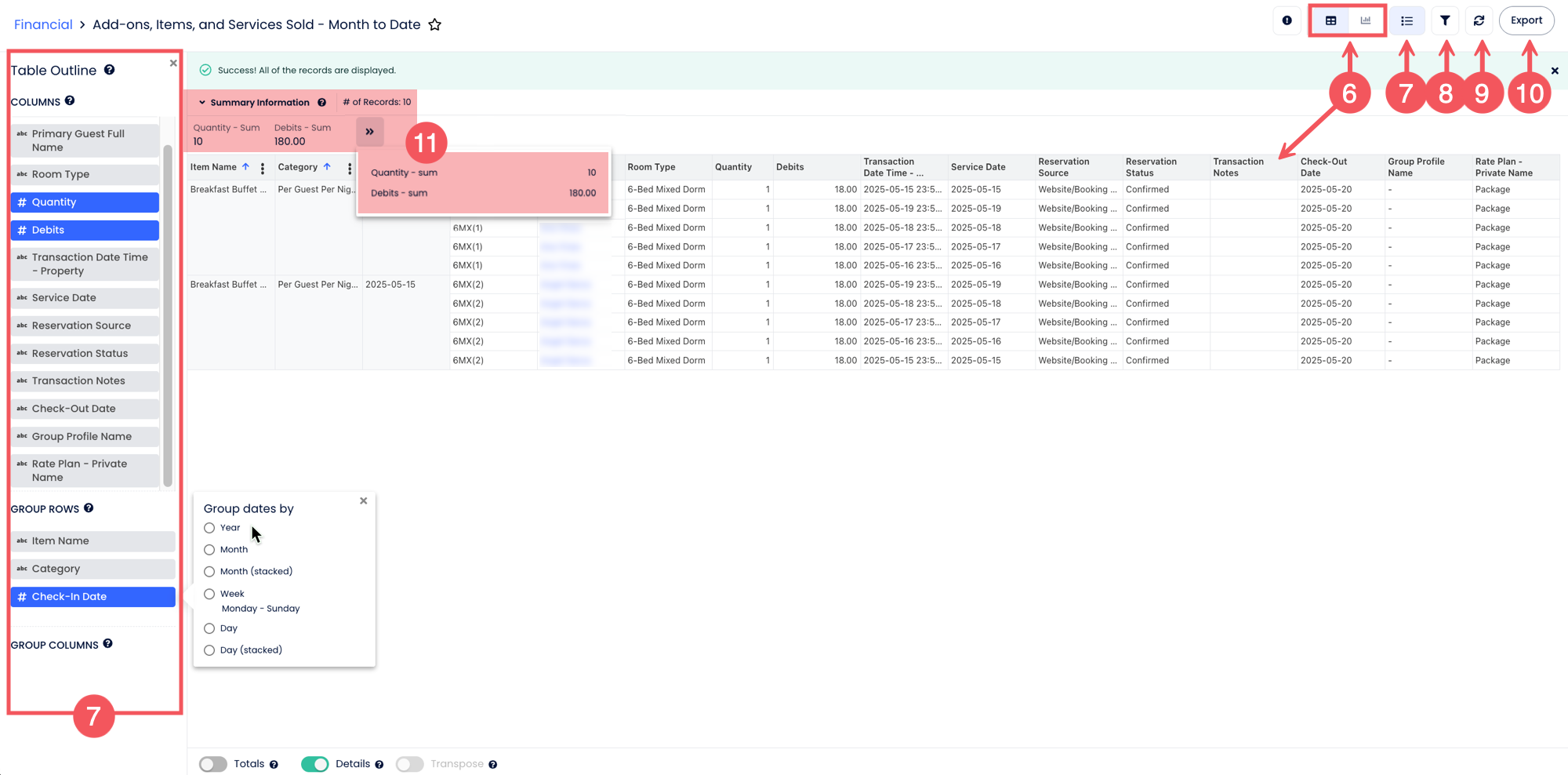Choose Day (stacked) grouping option

(209, 650)
